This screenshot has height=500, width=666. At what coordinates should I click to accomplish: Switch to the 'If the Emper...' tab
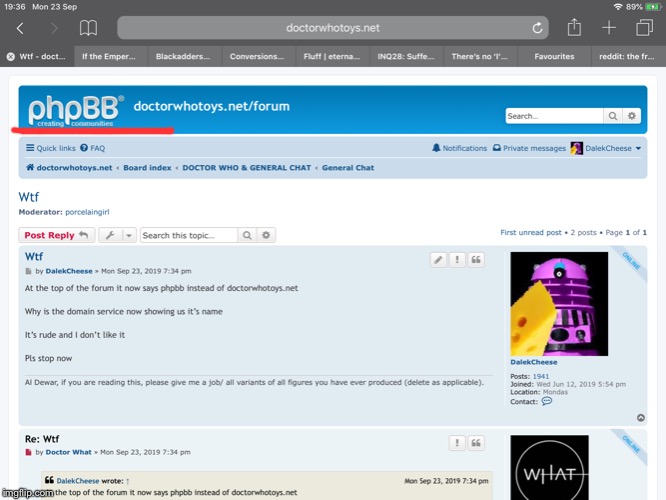tap(109, 56)
